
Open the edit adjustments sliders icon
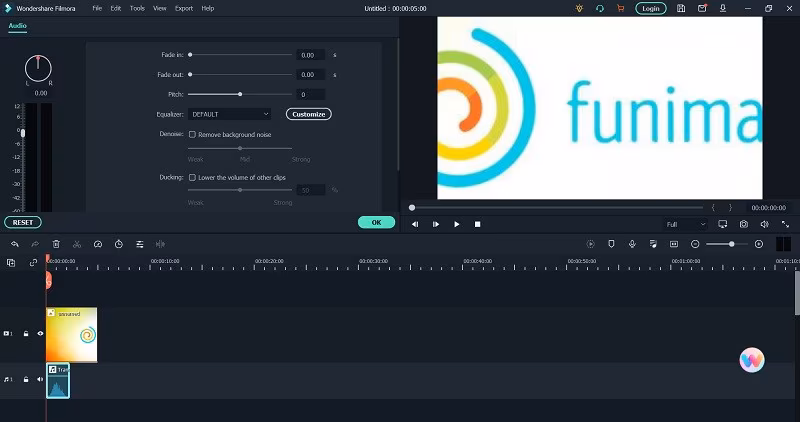140,244
